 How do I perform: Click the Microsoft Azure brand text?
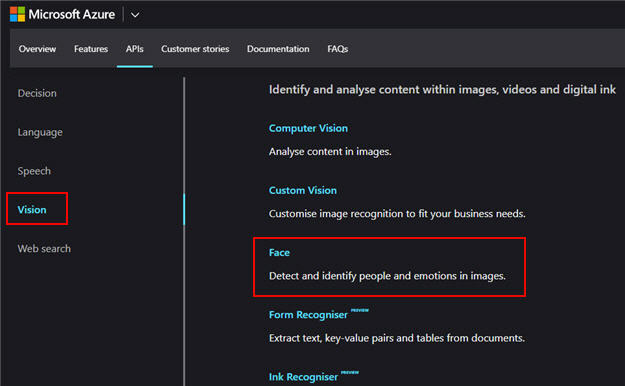pos(72,15)
